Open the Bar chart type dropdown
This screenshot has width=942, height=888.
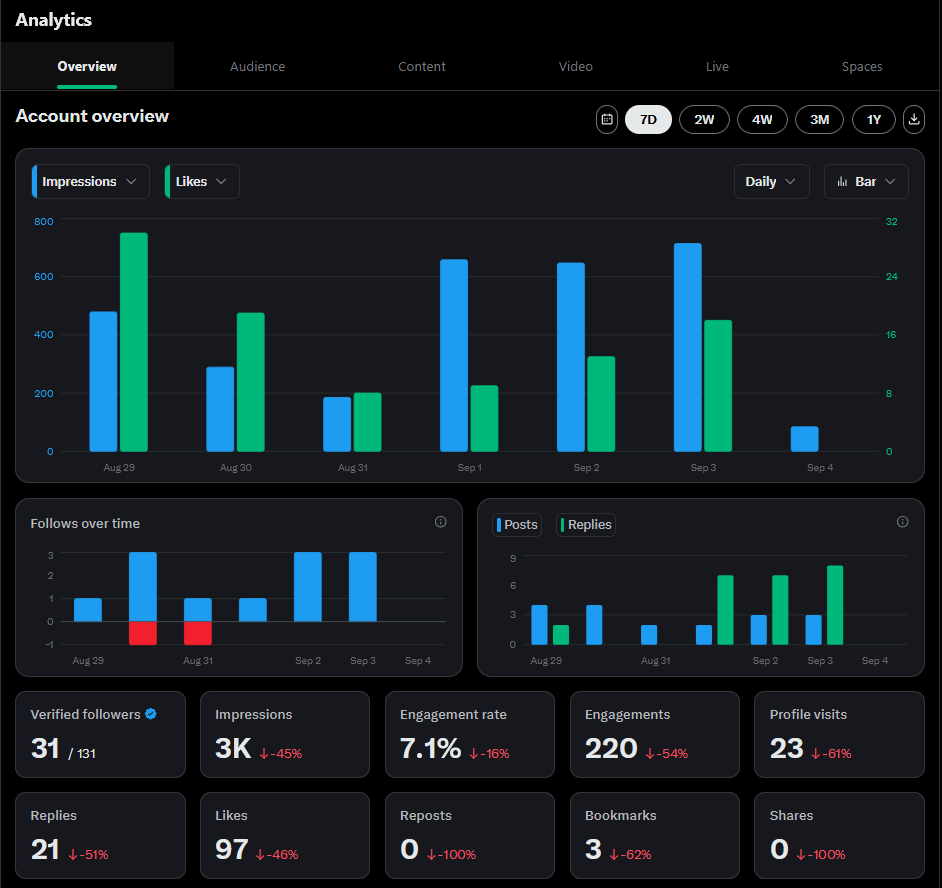(x=866, y=181)
